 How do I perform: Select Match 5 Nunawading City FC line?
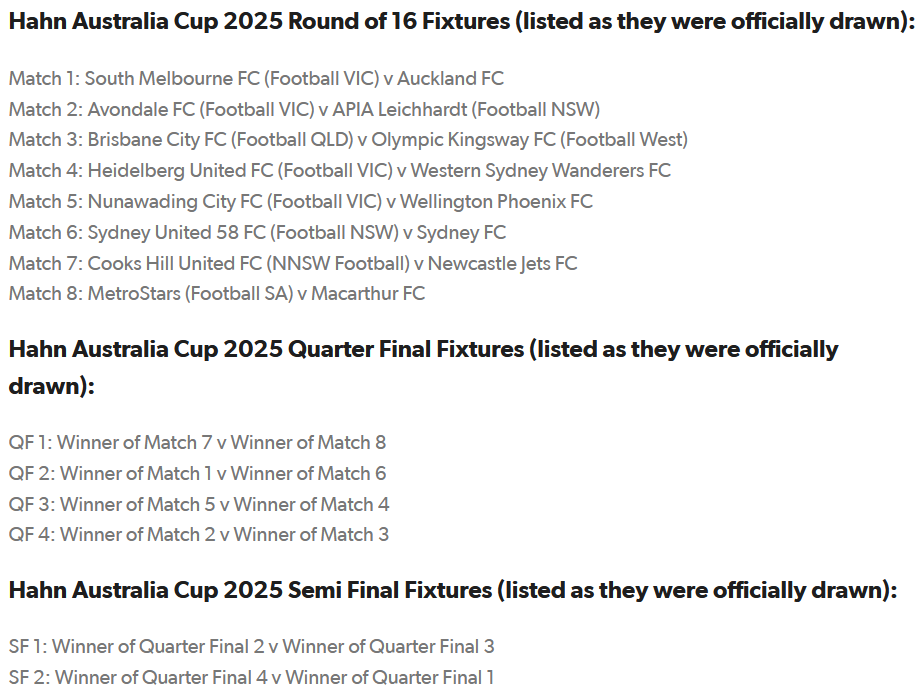click(301, 202)
